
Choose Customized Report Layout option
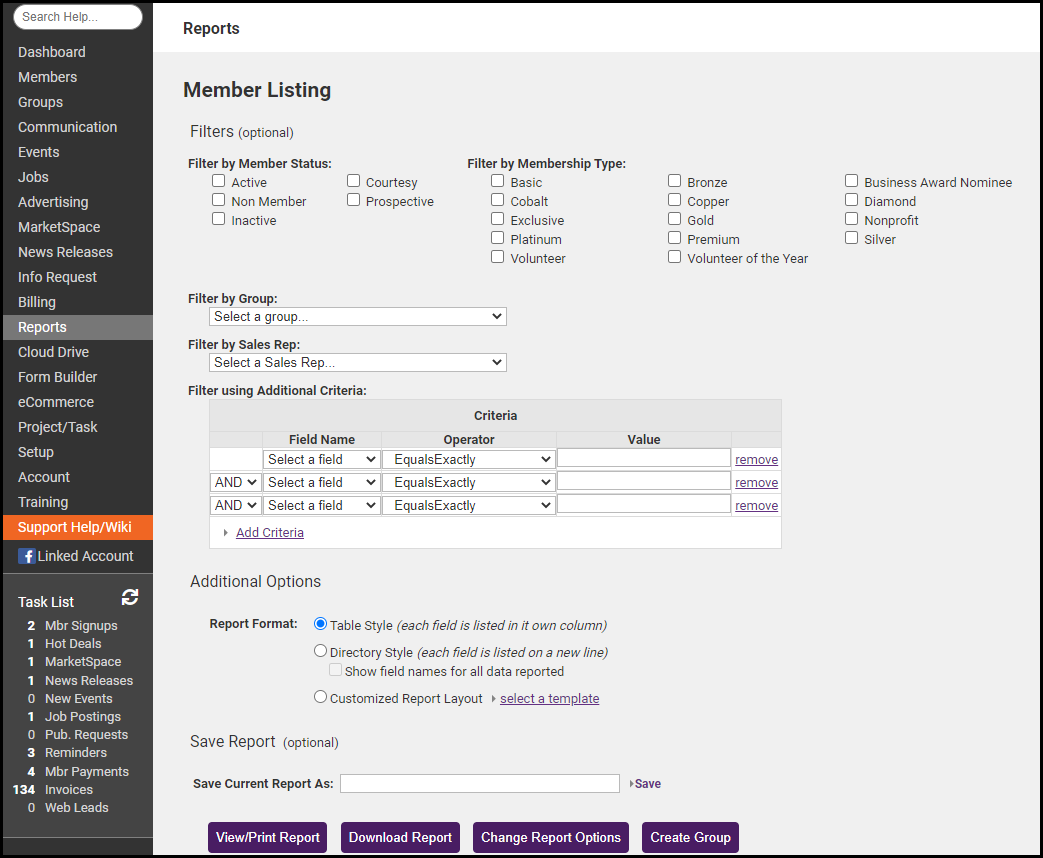(x=321, y=697)
